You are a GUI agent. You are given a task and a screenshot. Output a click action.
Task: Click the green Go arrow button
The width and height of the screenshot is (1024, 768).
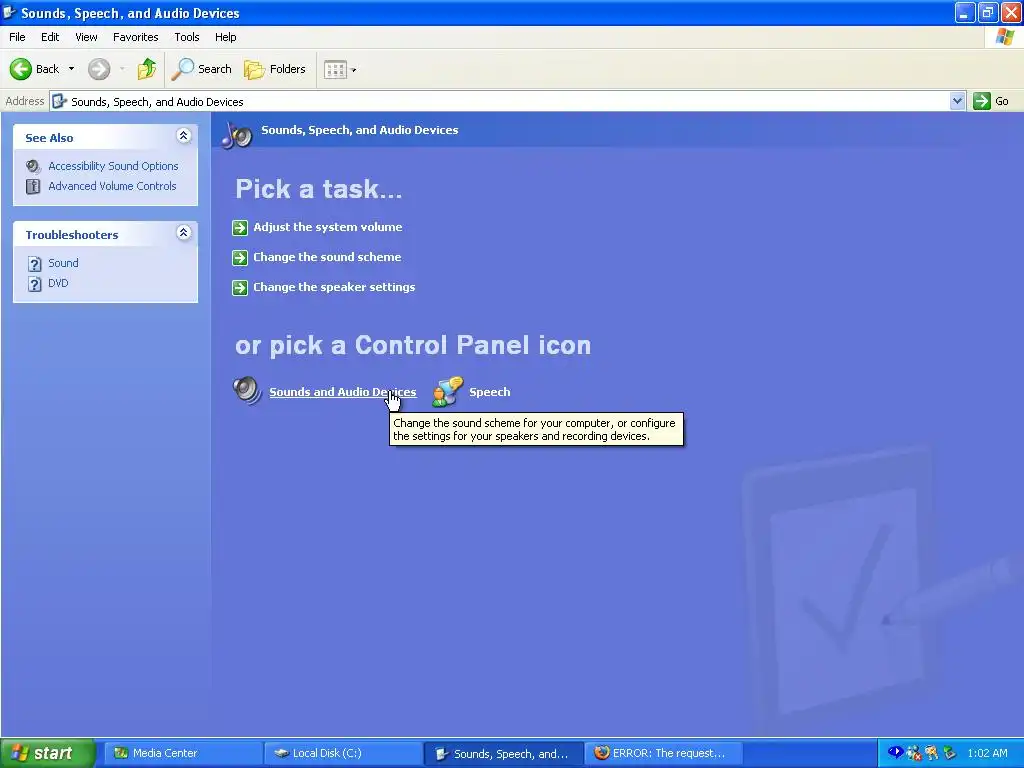pos(982,101)
